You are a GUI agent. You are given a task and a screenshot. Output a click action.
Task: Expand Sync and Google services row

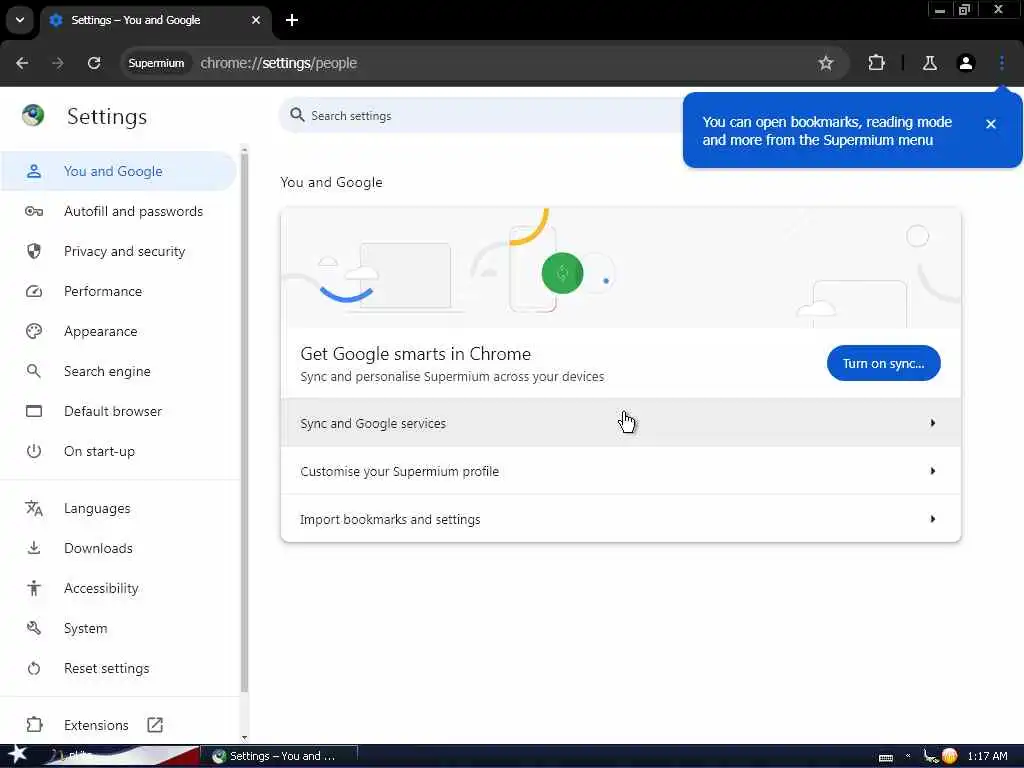coord(620,423)
